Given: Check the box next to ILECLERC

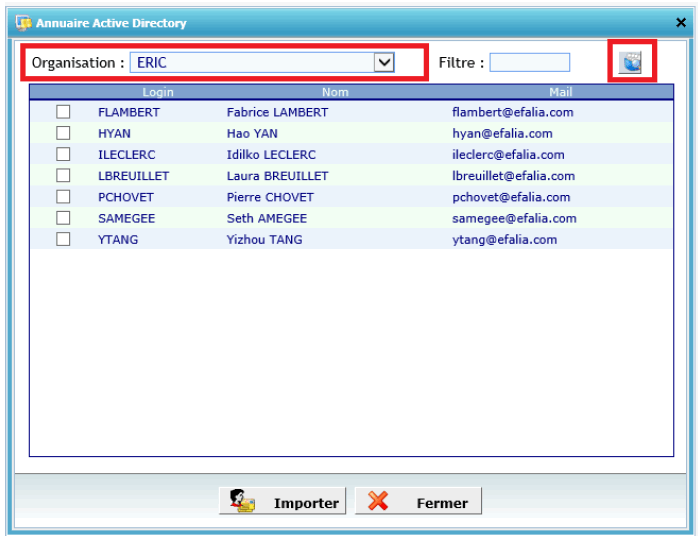Looking at the screenshot, I should pos(63,154).
